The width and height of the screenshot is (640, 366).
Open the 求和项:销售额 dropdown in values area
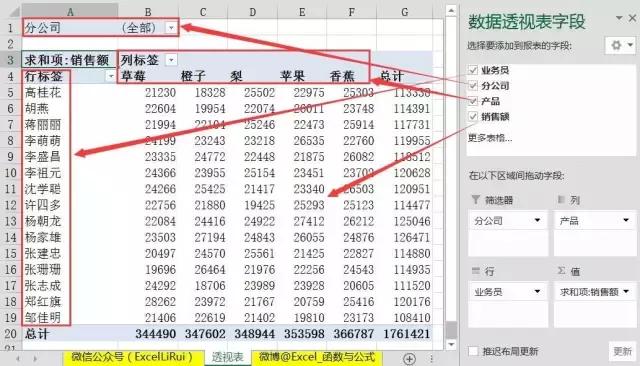(x=626, y=291)
